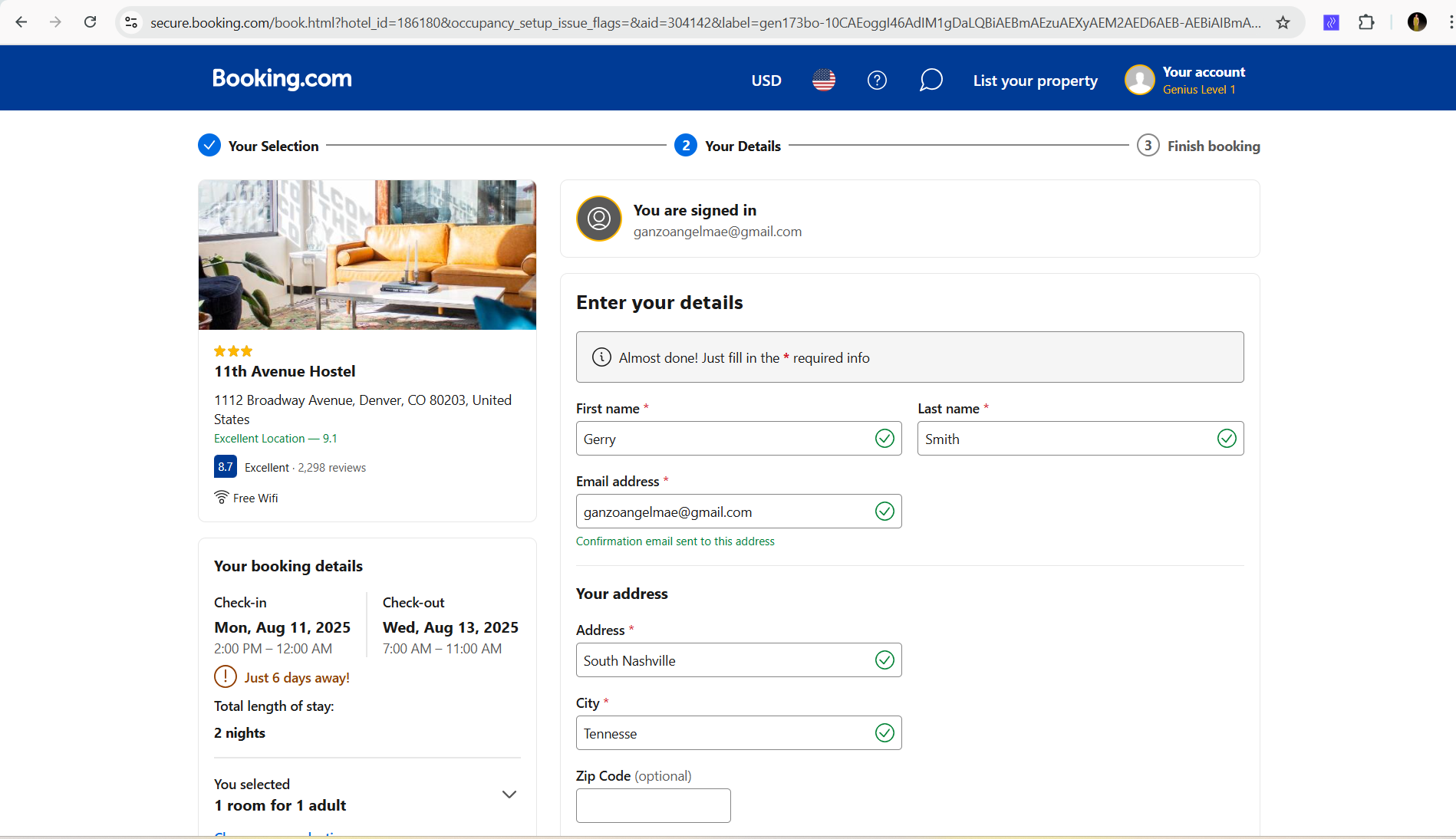Click Confirmation email sent to this address
The image size is (1456, 839).
(675, 541)
